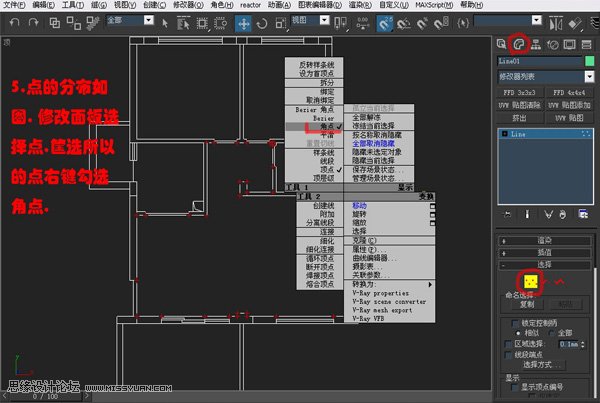Choose 角点 in the right-click menu
The width and height of the screenshot is (600, 403).
point(315,127)
